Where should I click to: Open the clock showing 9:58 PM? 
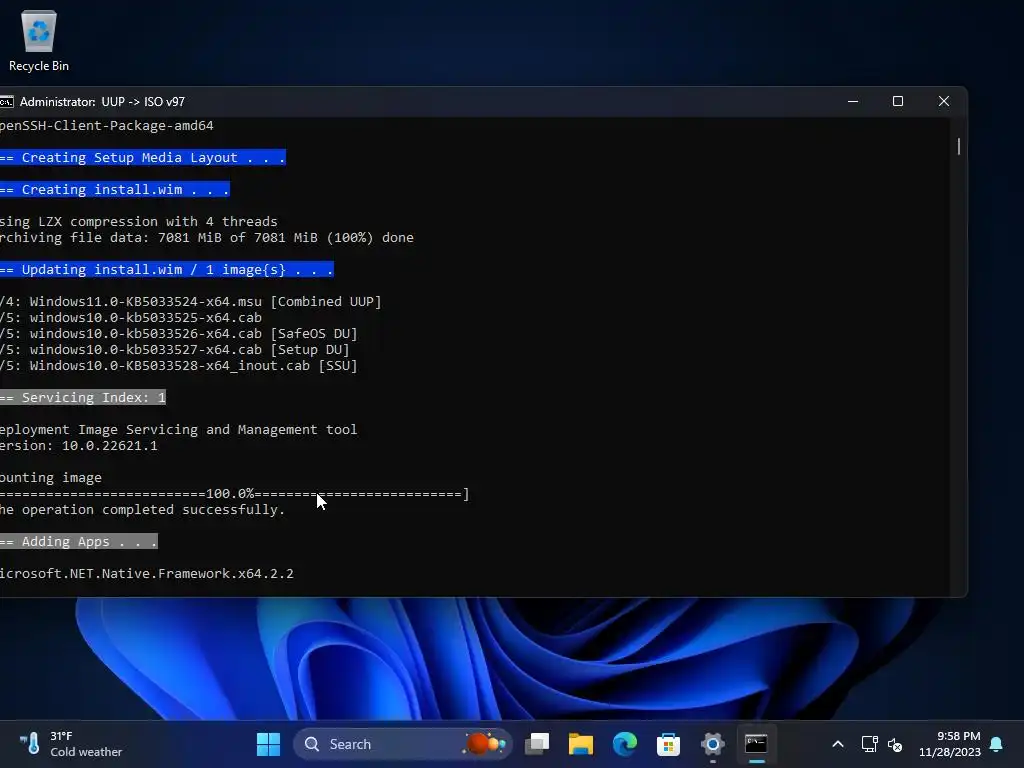click(x=950, y=744)
